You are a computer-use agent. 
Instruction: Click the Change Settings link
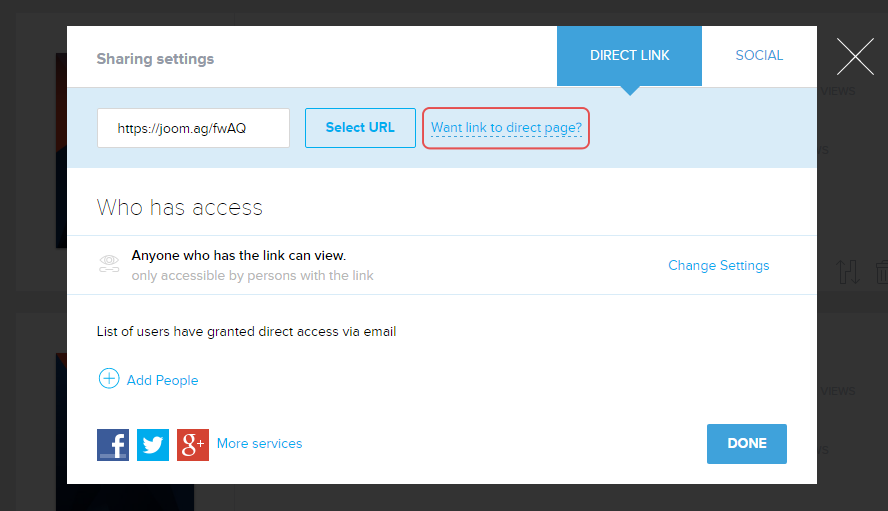click(x=718, y=265)
